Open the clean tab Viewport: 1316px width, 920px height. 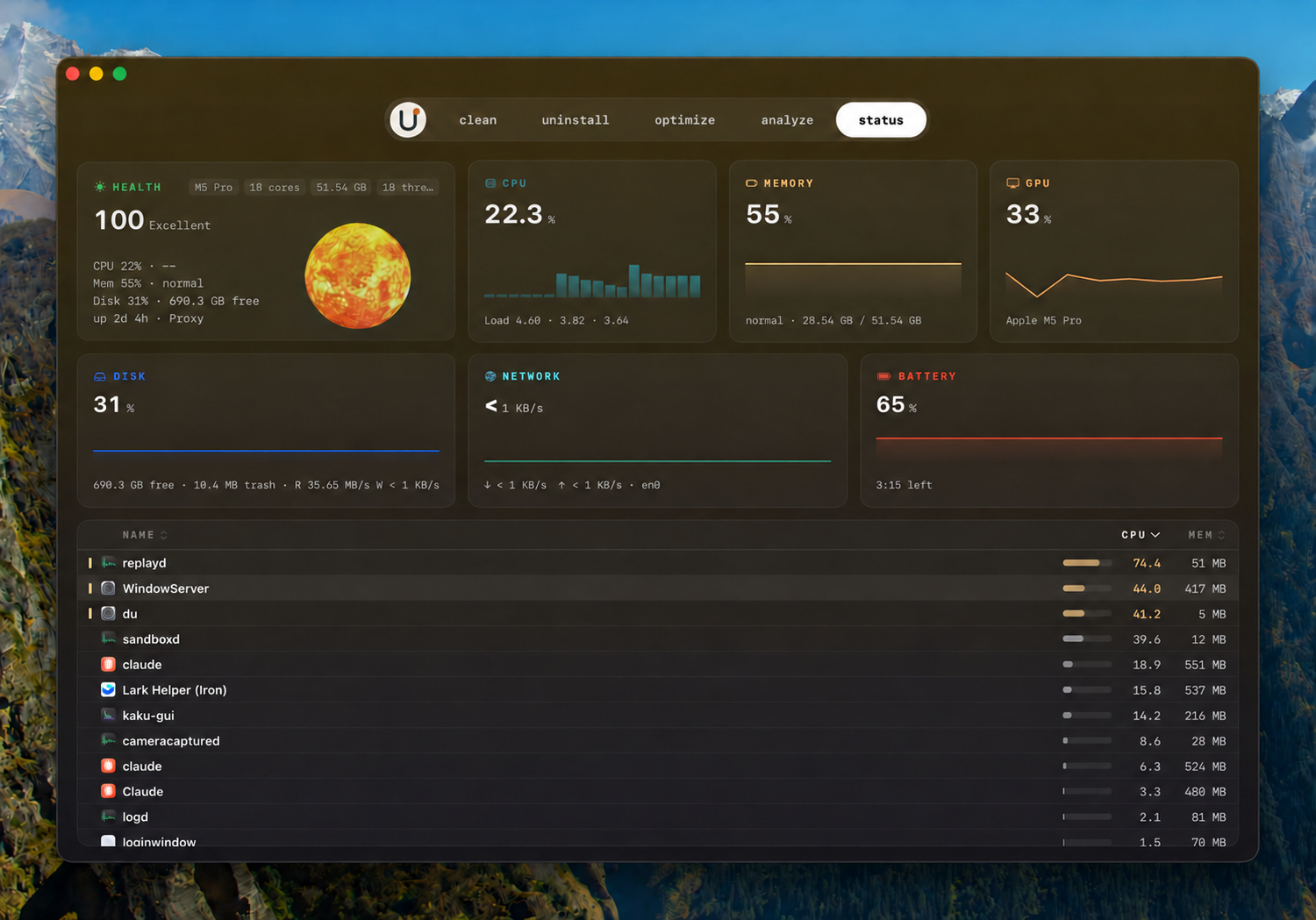click(478, 120)
